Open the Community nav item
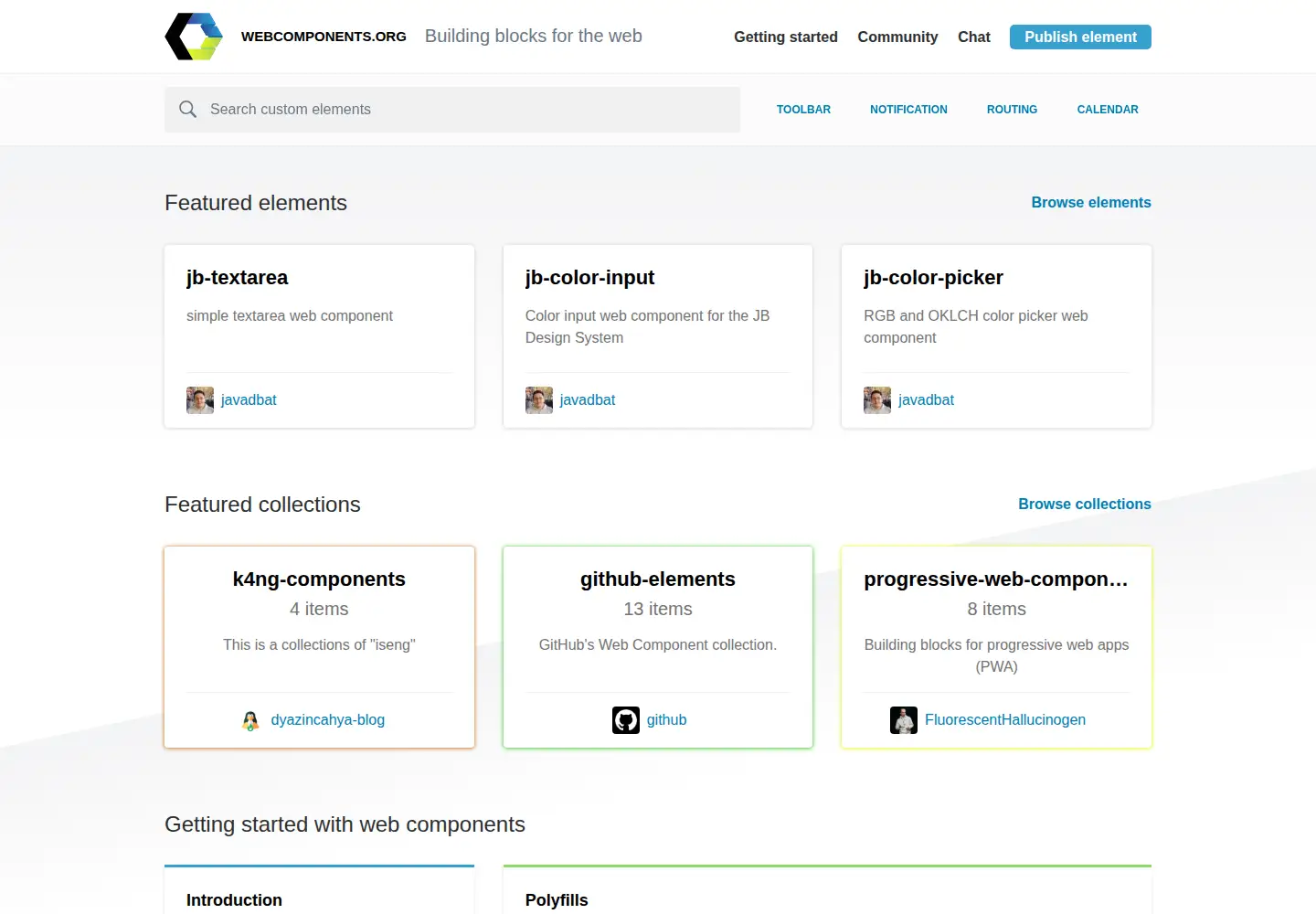This screenshot has width=1316, height=914. pyautogui.click(x=897, y=37)
